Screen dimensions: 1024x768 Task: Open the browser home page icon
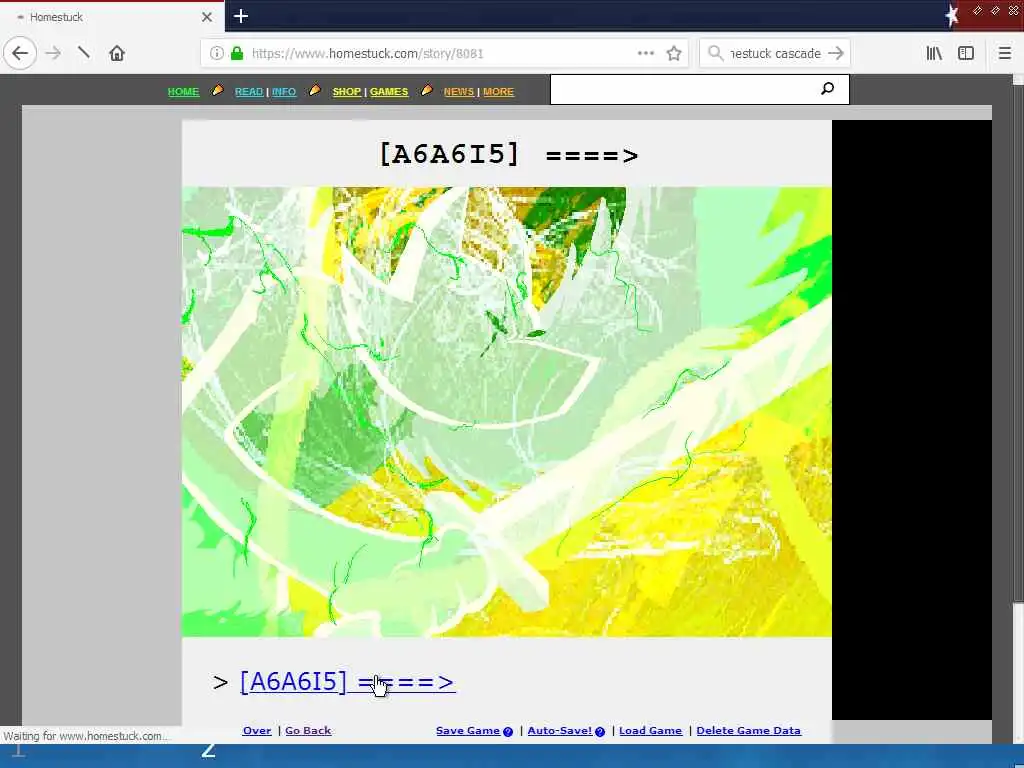coord(117,53)
